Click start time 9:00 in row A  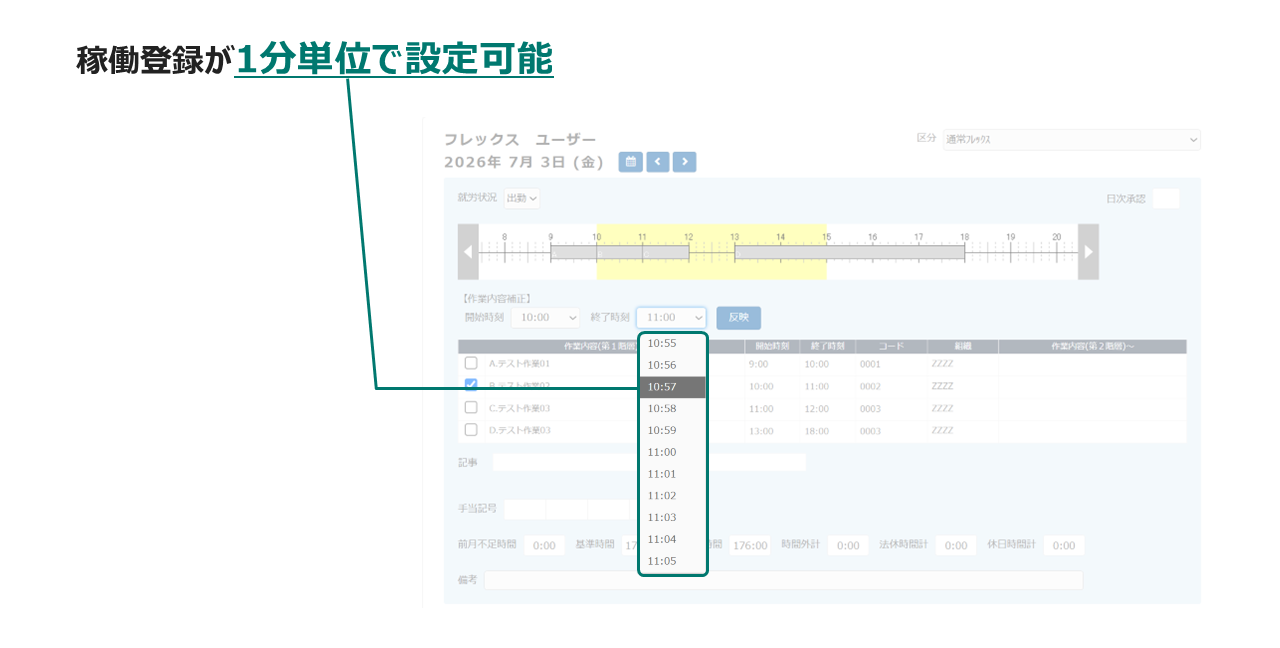pos(759,364)
